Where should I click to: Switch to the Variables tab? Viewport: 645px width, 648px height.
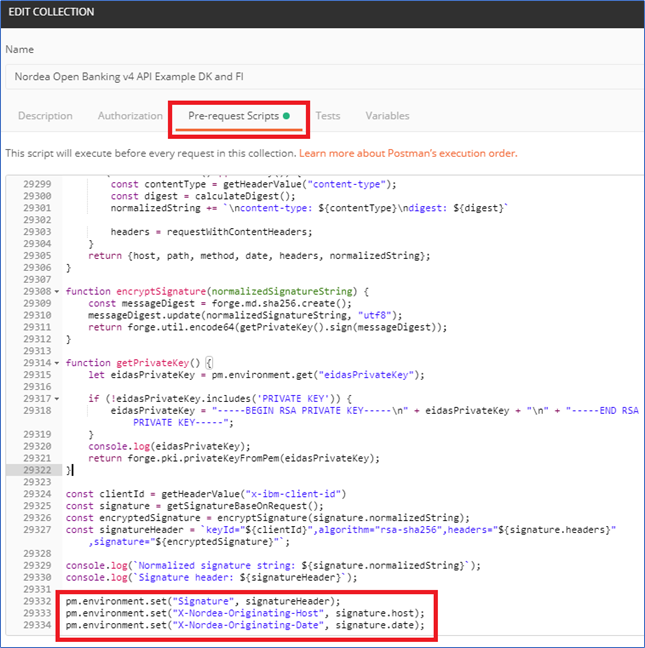(387, 116)
